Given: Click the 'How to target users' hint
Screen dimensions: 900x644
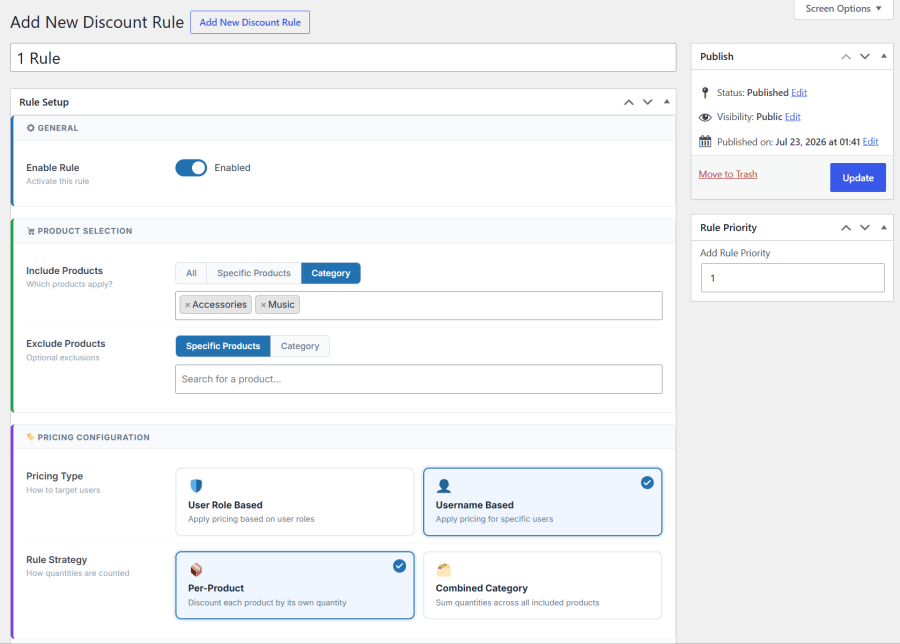Looking at the screenshot, I should coord(63,490).
